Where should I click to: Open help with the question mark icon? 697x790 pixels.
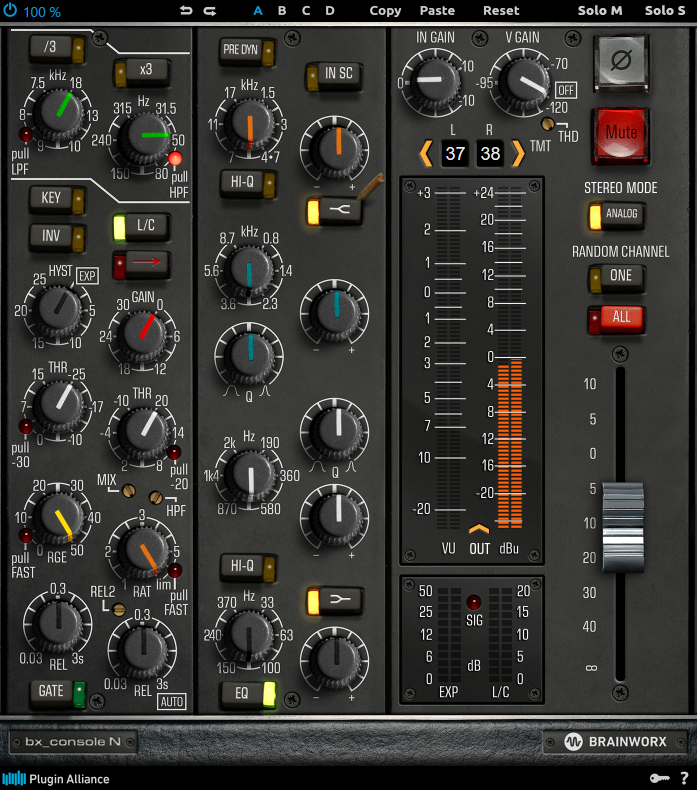(684, 778)
